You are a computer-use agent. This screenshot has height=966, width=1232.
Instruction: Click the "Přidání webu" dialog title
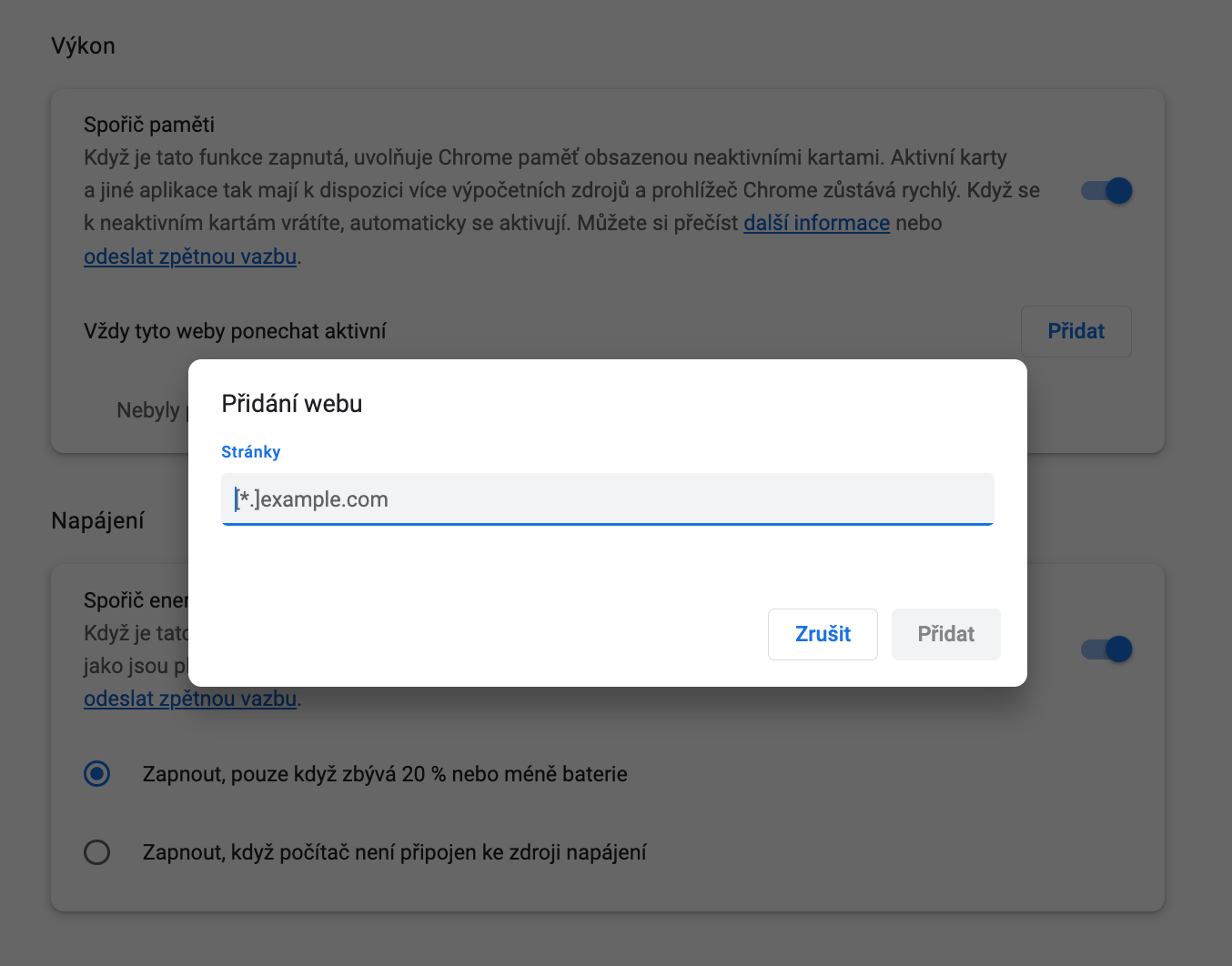292,404
